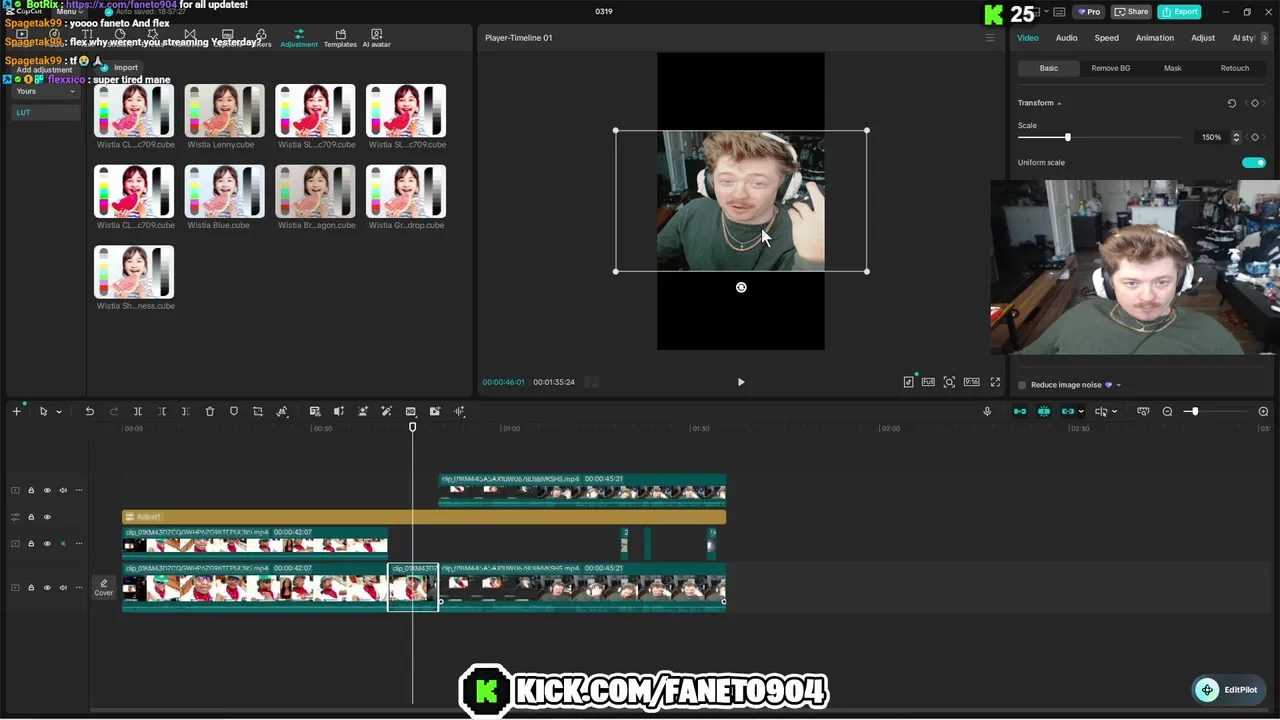Toggle main track magnet icon

[x=1020, y=411]
